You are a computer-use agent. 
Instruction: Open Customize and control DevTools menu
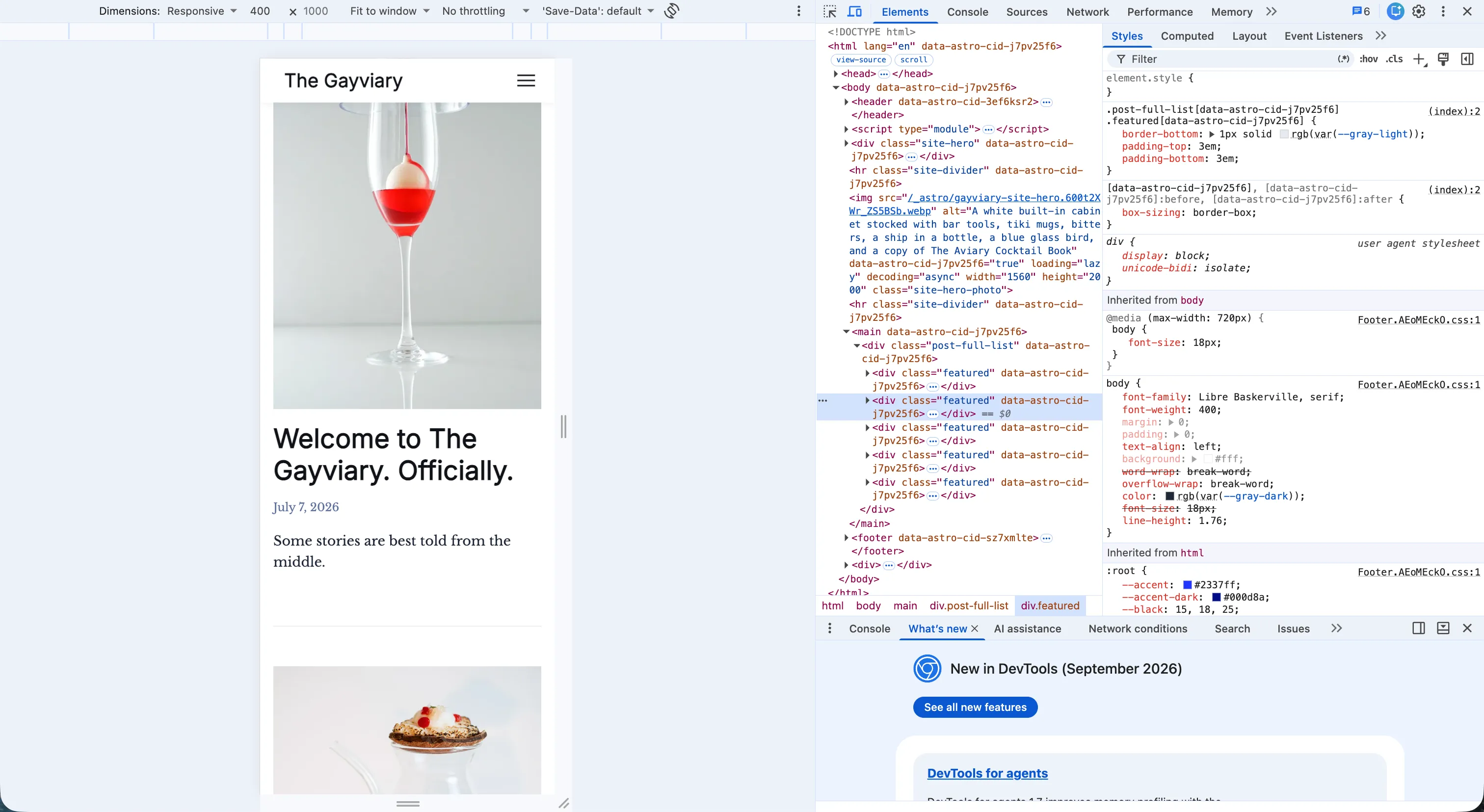pyautogui.click(x=1443, y=11)
